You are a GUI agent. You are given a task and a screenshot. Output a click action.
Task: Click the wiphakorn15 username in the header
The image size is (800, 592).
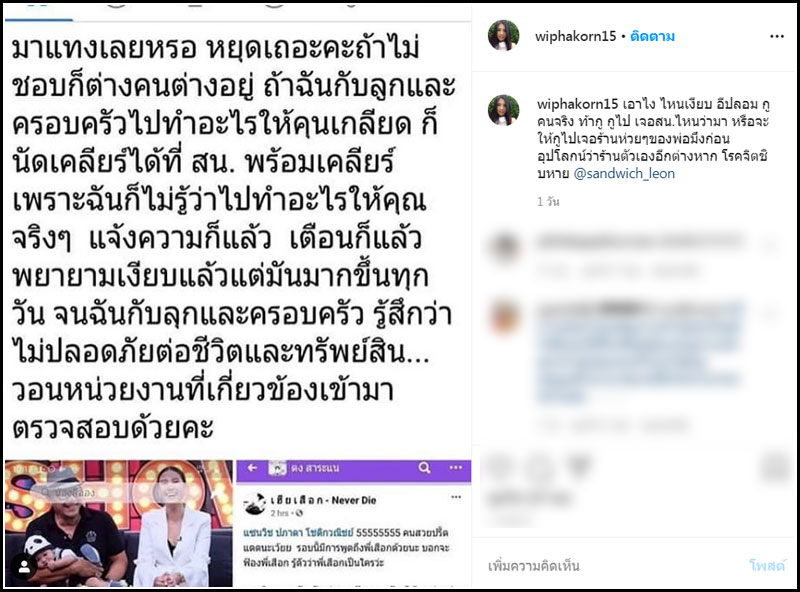(x=576, y=36)
